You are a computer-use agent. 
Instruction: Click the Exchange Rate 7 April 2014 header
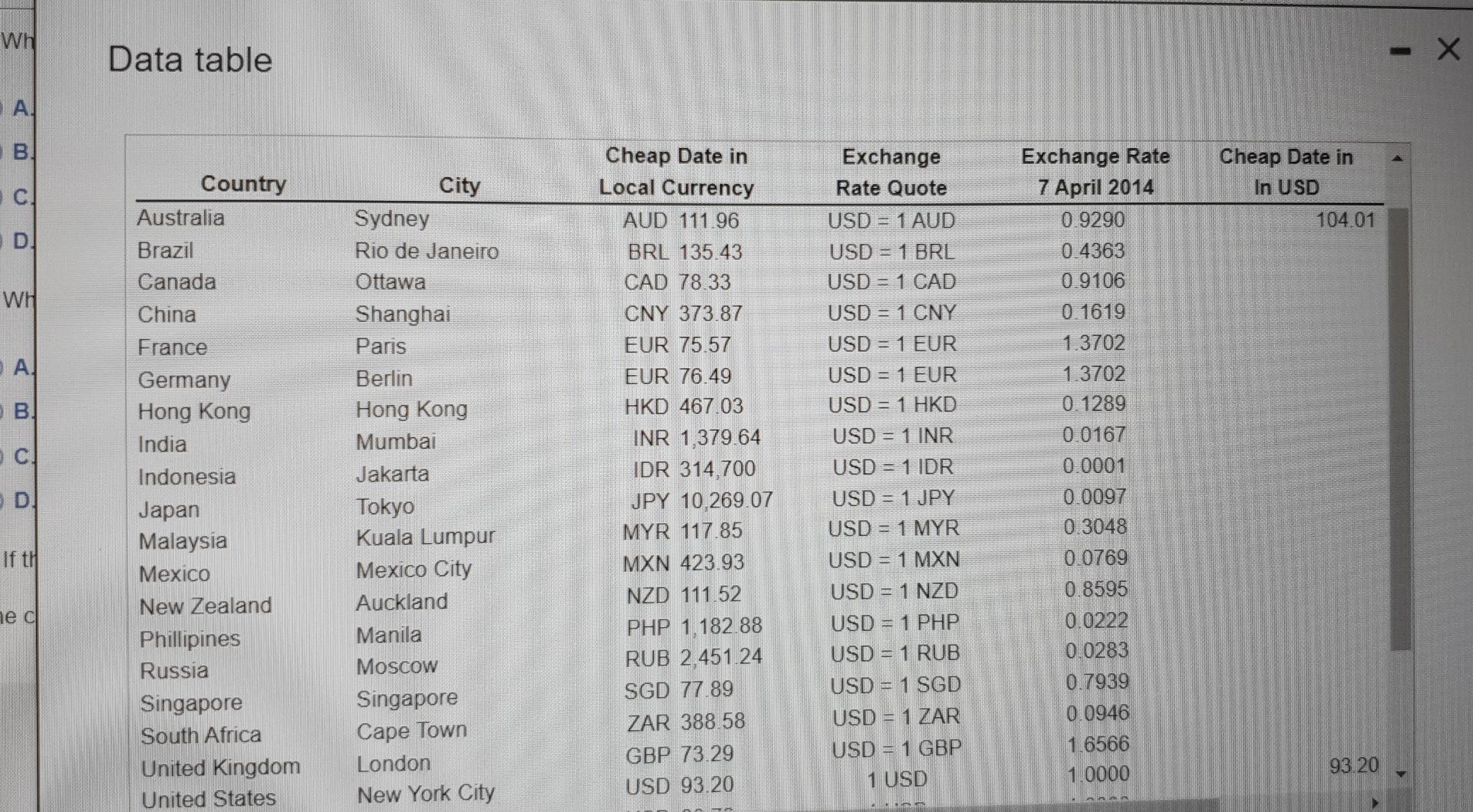pos(1096,172)
